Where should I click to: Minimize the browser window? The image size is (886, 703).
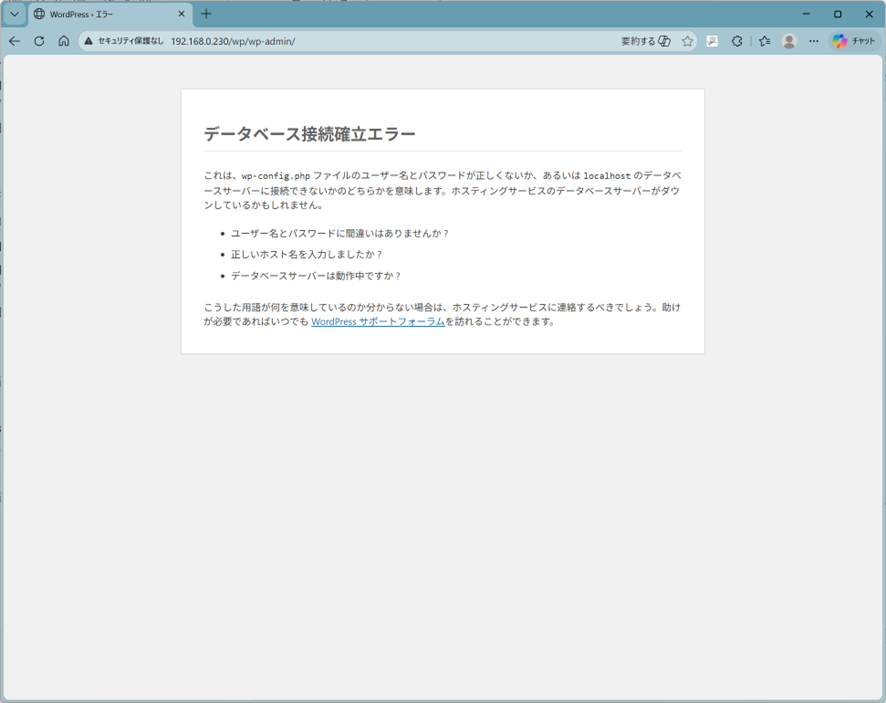807,14
